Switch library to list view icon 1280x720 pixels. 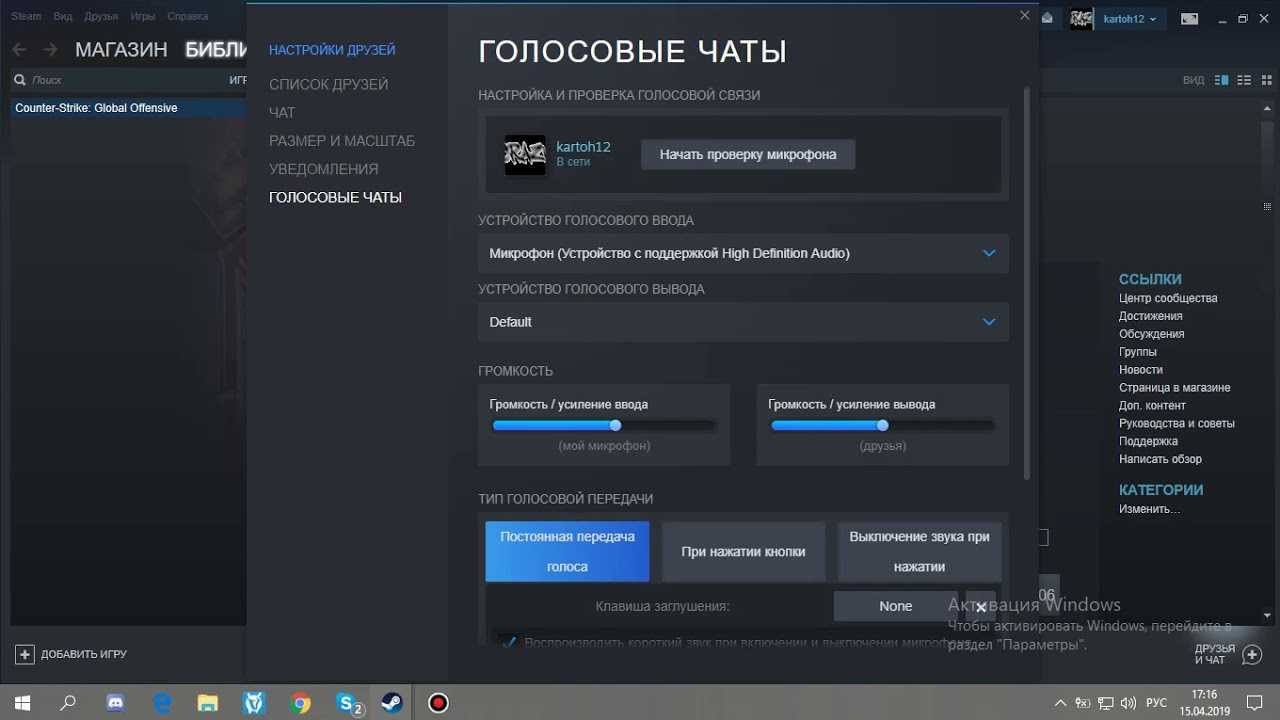[x=1244, y=80]
